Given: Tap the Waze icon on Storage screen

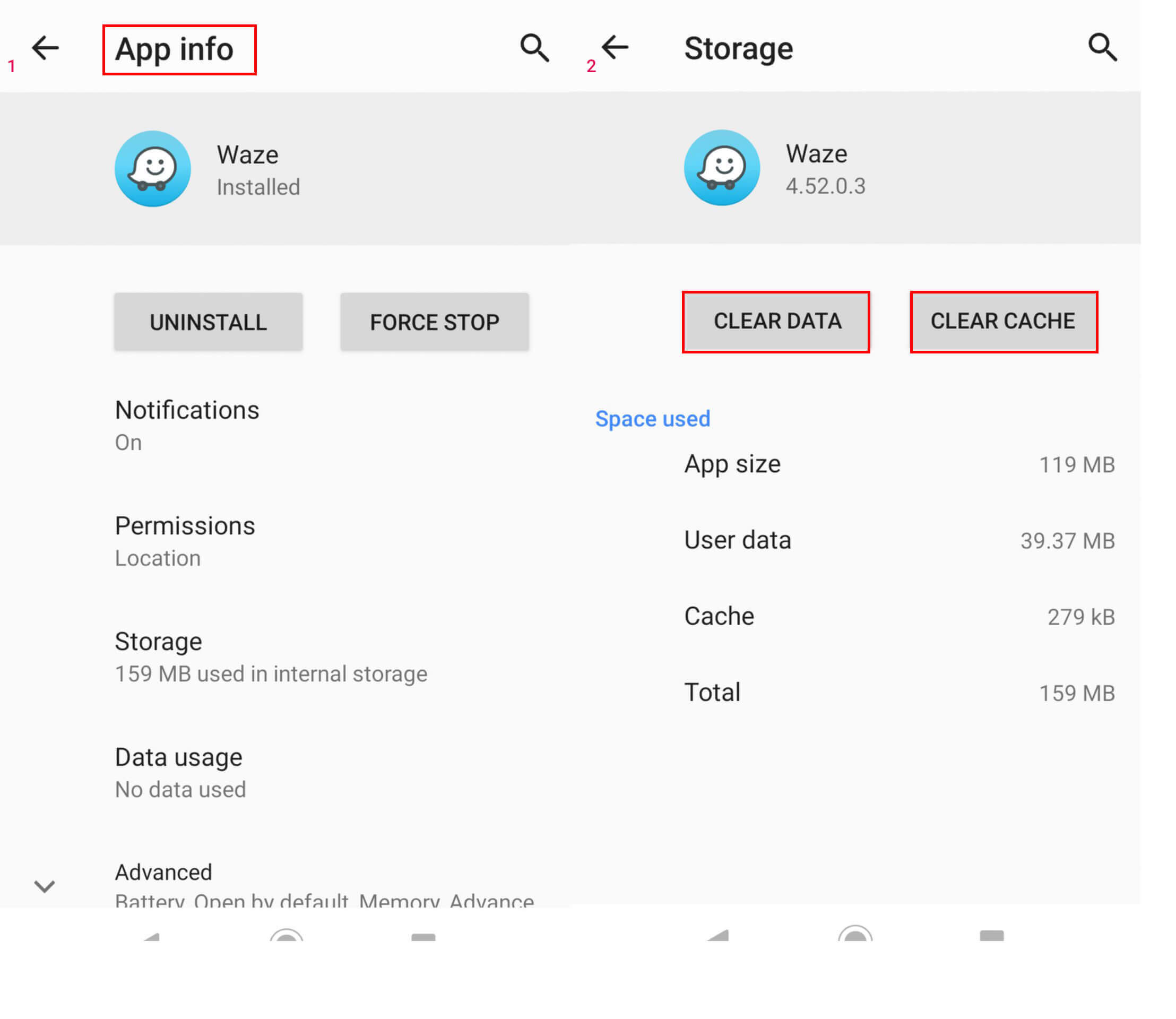Looking at the screenshot, I should [722, 168].
